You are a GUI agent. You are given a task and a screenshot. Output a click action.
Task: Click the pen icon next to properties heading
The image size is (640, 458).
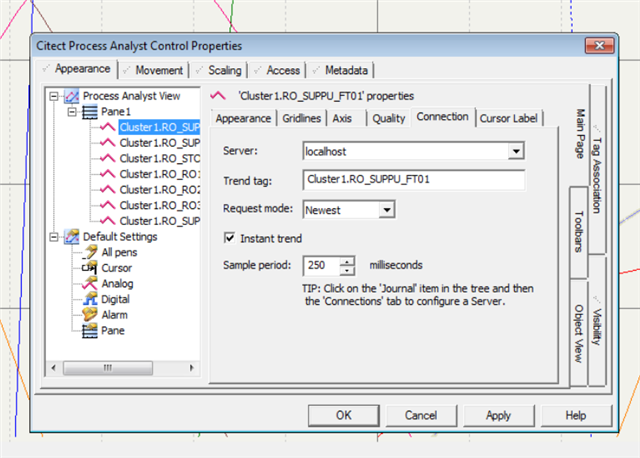point(218,96)
